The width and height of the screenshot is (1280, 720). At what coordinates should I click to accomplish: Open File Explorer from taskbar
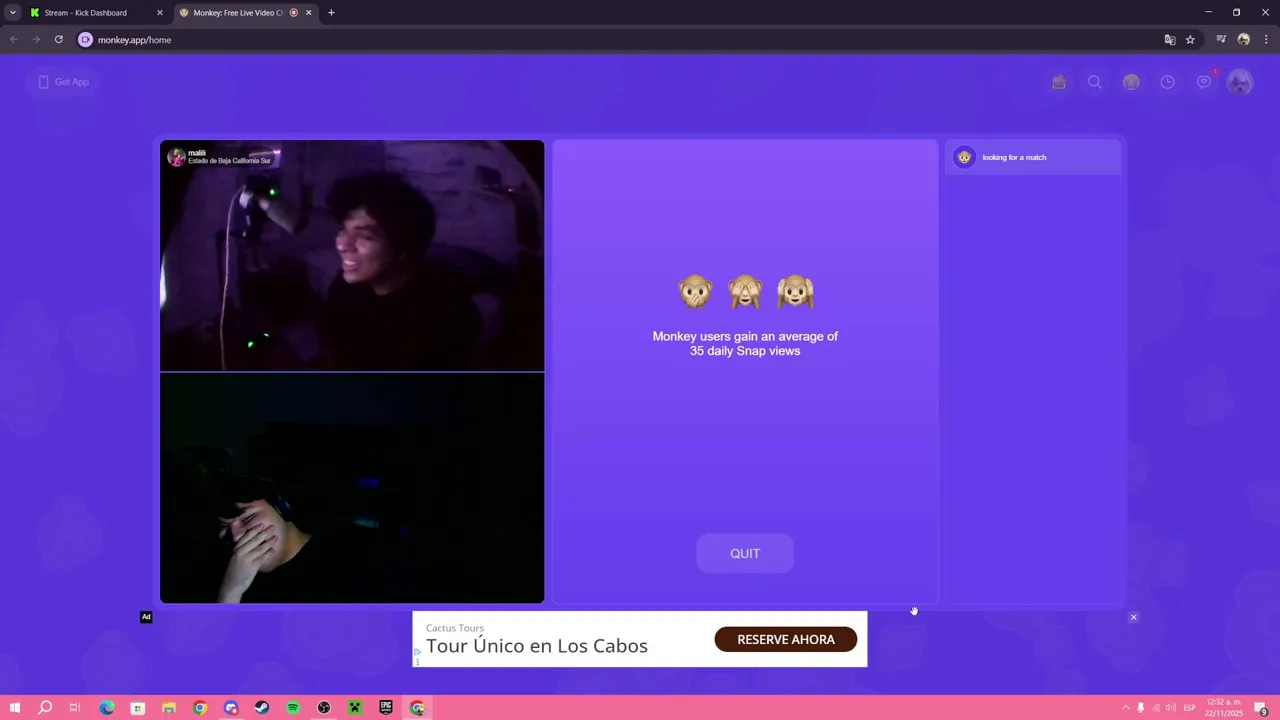click(169, 708)
